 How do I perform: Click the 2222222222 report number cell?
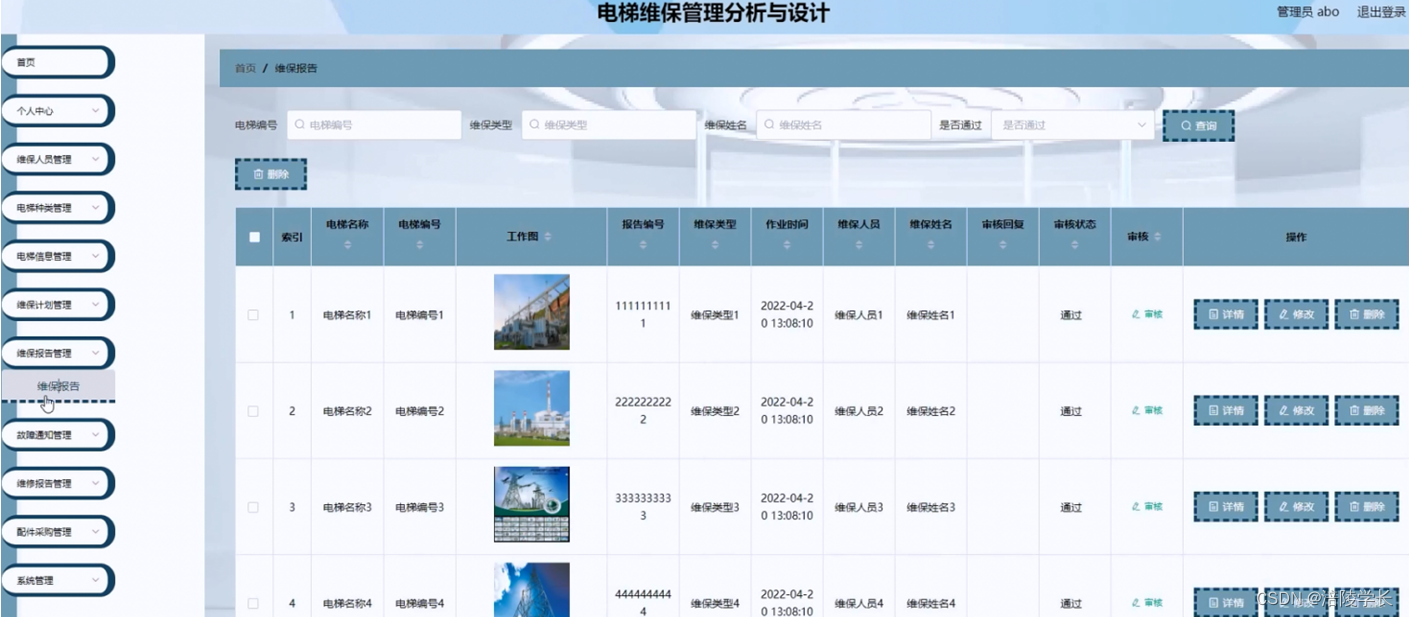pos(643,410)
